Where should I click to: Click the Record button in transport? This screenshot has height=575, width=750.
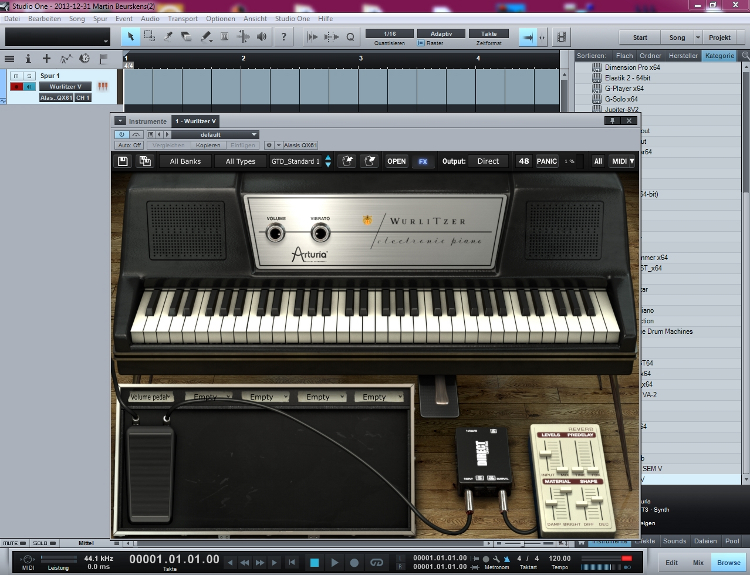[x=354, y=563]
